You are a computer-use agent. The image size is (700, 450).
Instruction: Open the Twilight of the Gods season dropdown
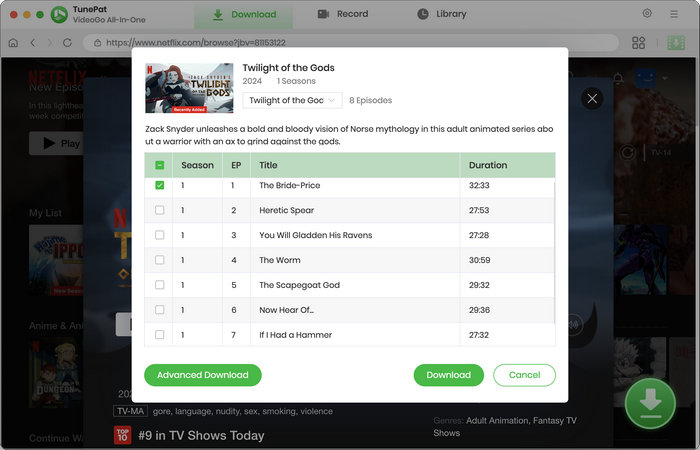coord(292,100)
